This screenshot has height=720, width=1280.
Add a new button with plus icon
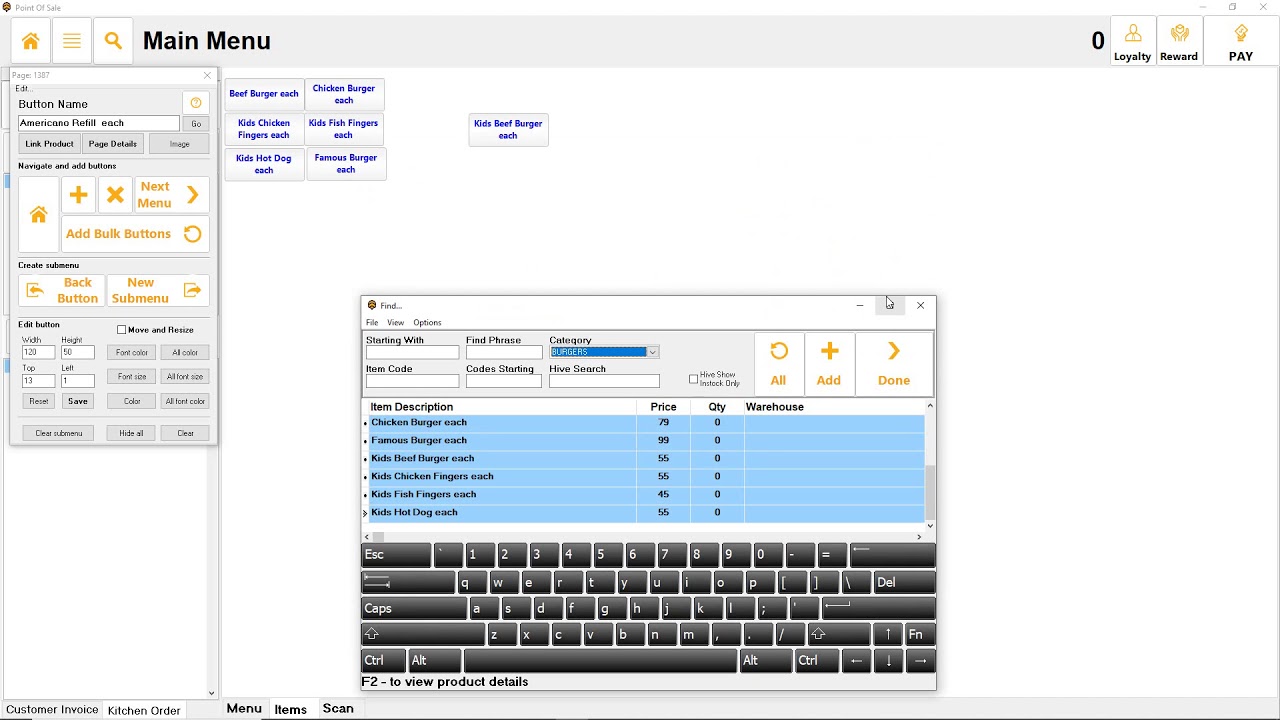tap(78, 194)
